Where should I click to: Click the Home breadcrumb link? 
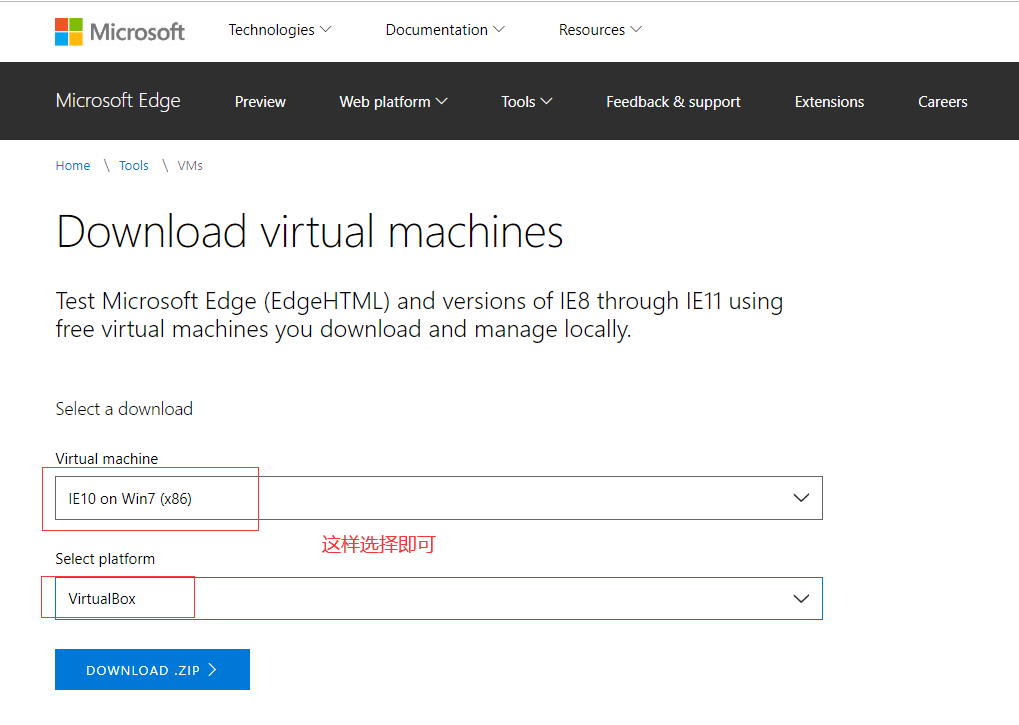click(x=73, y=166)
